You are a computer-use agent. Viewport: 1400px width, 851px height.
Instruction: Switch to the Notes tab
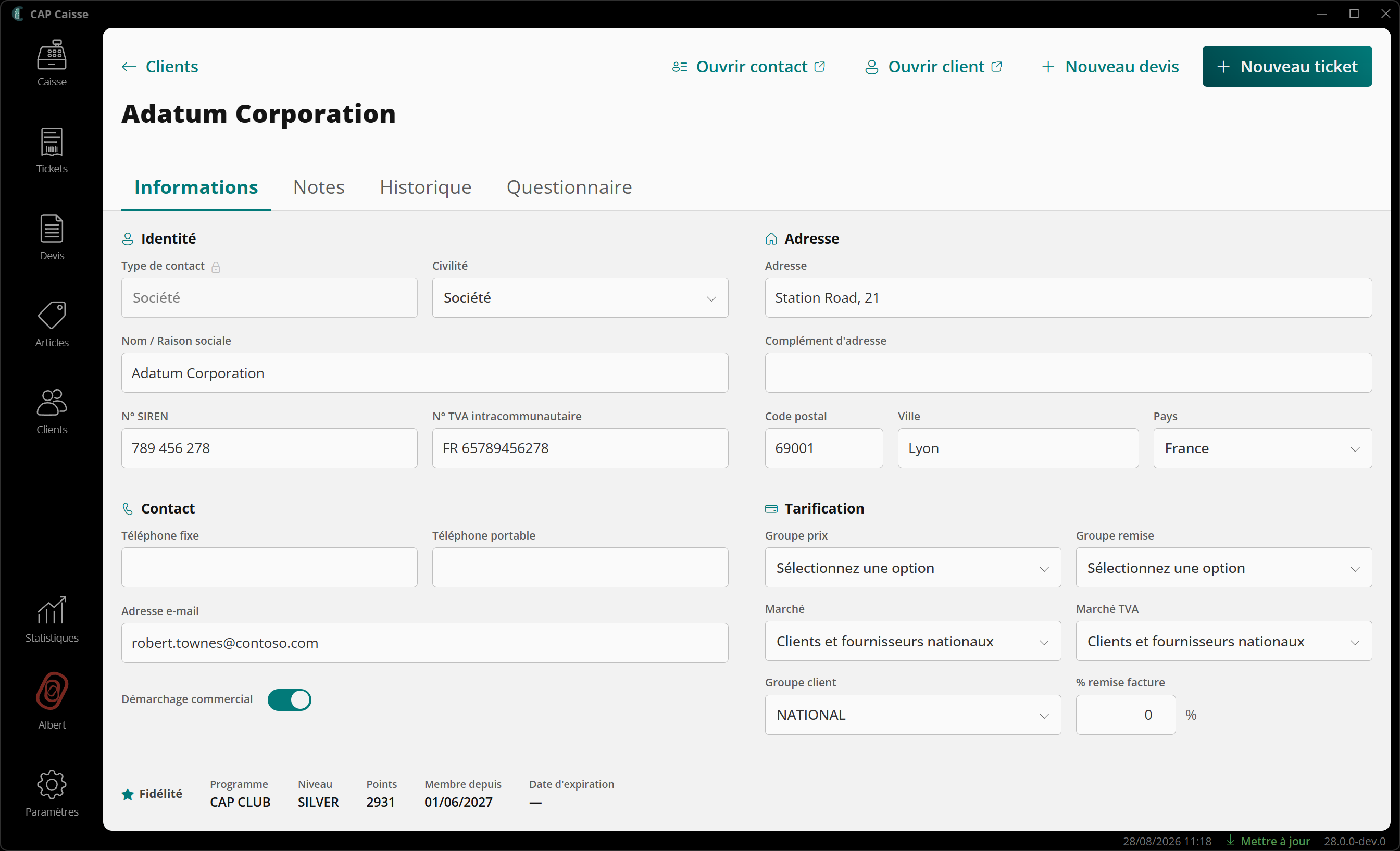[x=319, y=187]
